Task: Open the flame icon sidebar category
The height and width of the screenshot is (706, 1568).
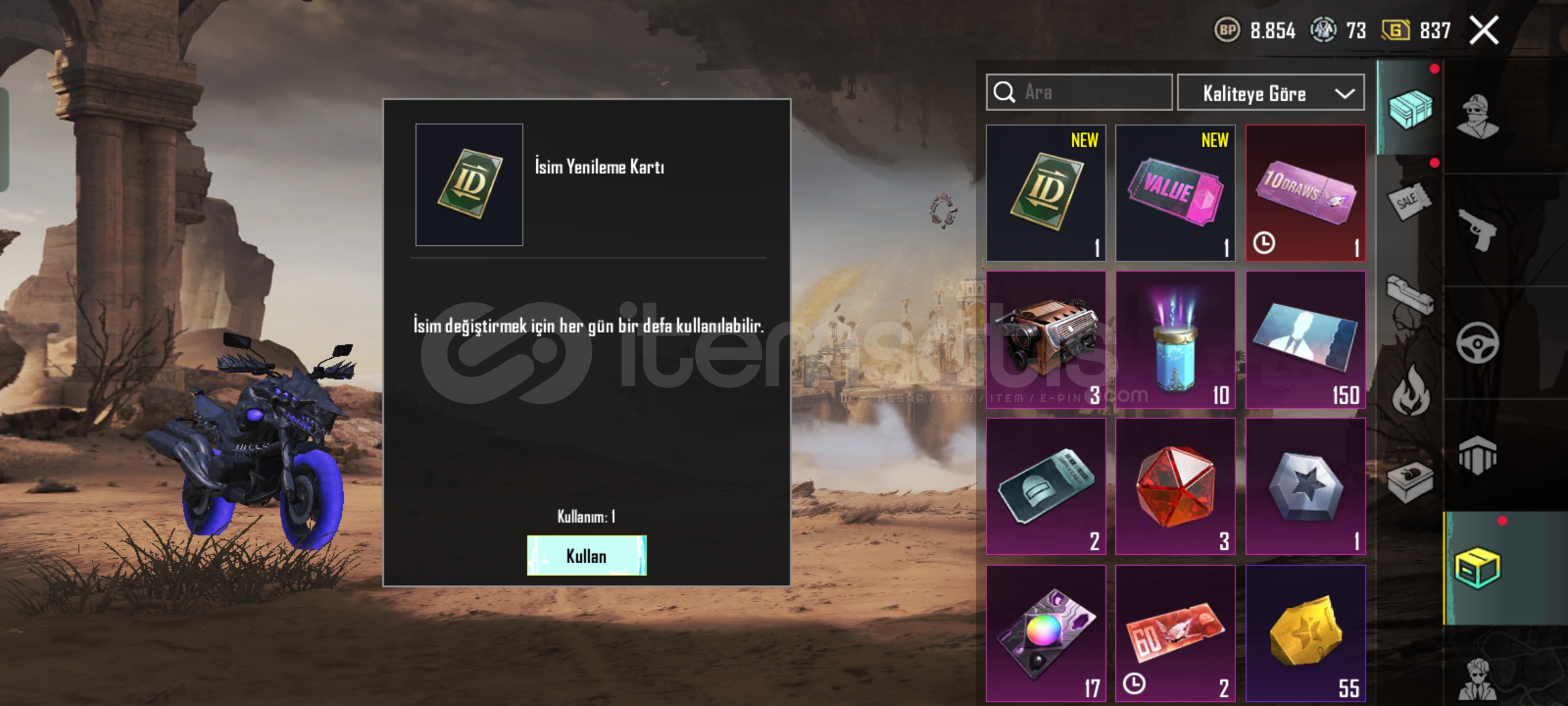Action: tap(1410, 390)
